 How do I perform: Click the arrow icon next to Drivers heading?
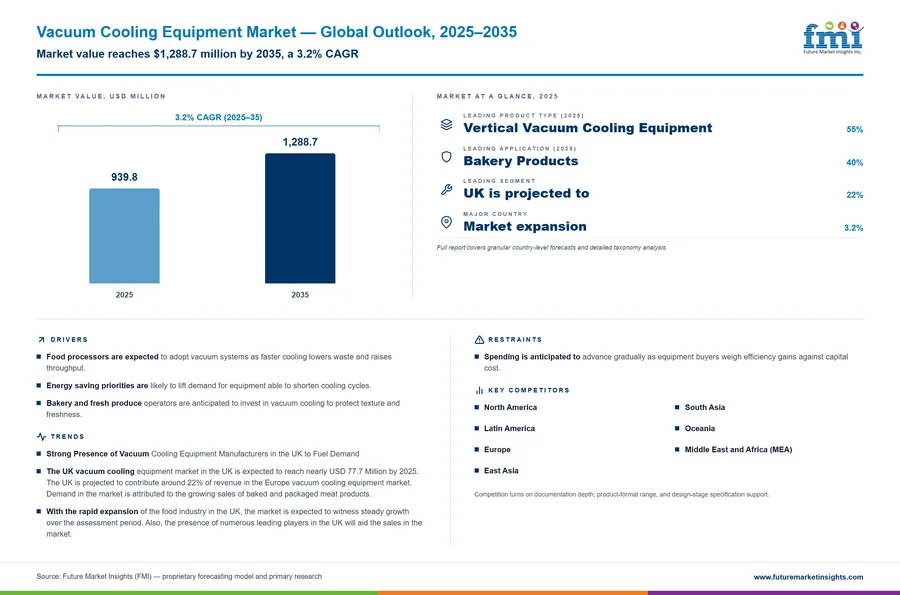click(x=41, y=340)
